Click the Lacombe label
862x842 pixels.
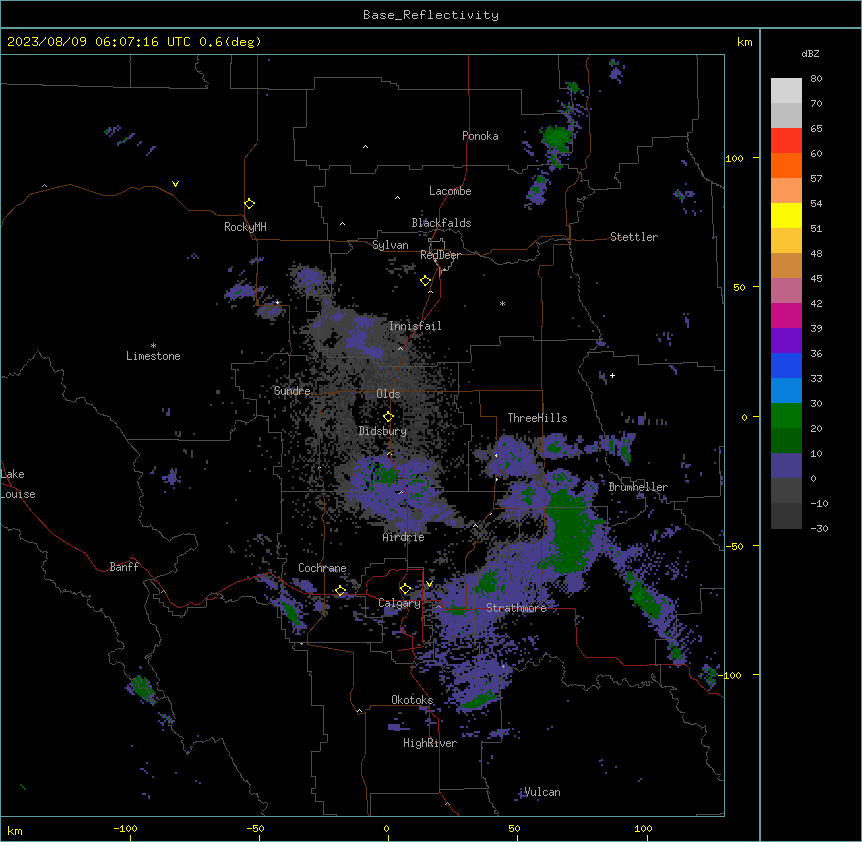450,191
